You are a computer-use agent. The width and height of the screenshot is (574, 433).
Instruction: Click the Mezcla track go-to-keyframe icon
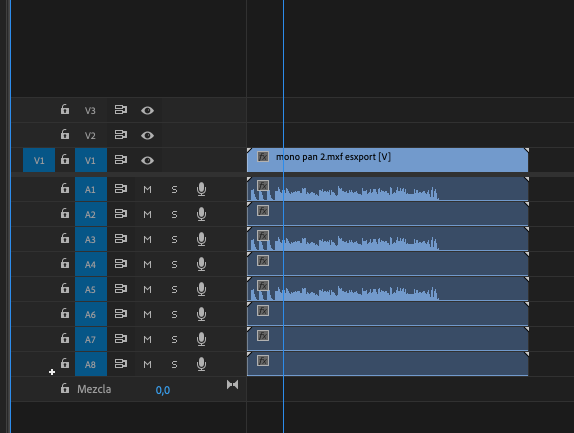(232, 385)
